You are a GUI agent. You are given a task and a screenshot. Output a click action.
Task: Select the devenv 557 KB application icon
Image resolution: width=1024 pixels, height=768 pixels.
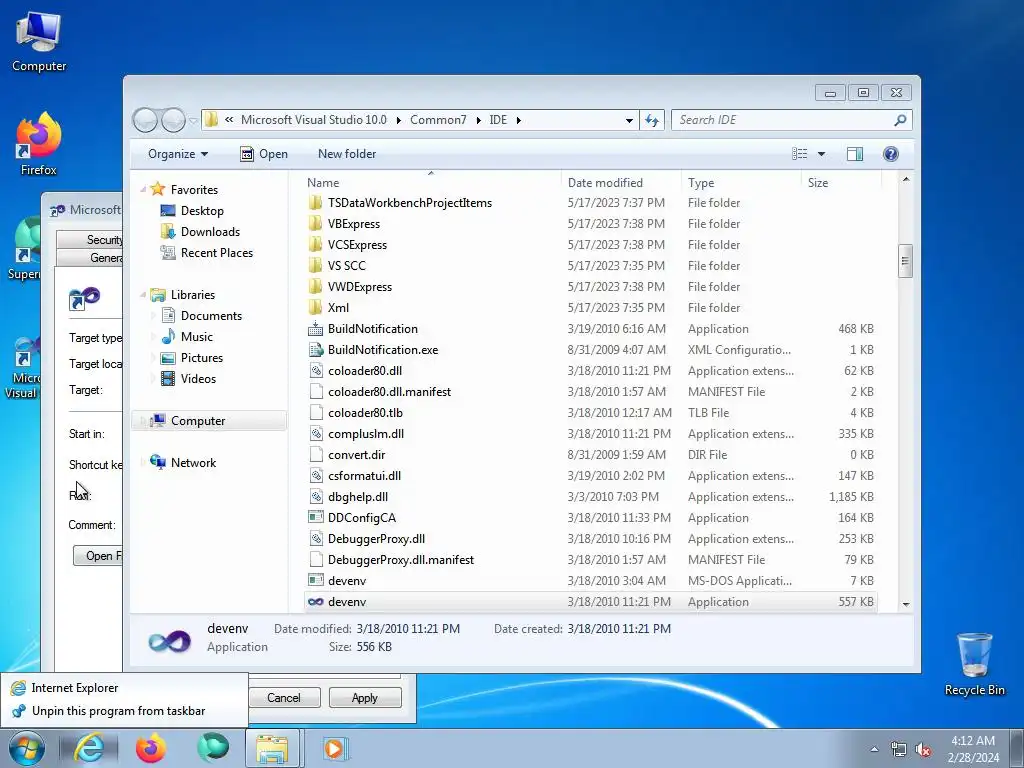[x=315, y=602]
